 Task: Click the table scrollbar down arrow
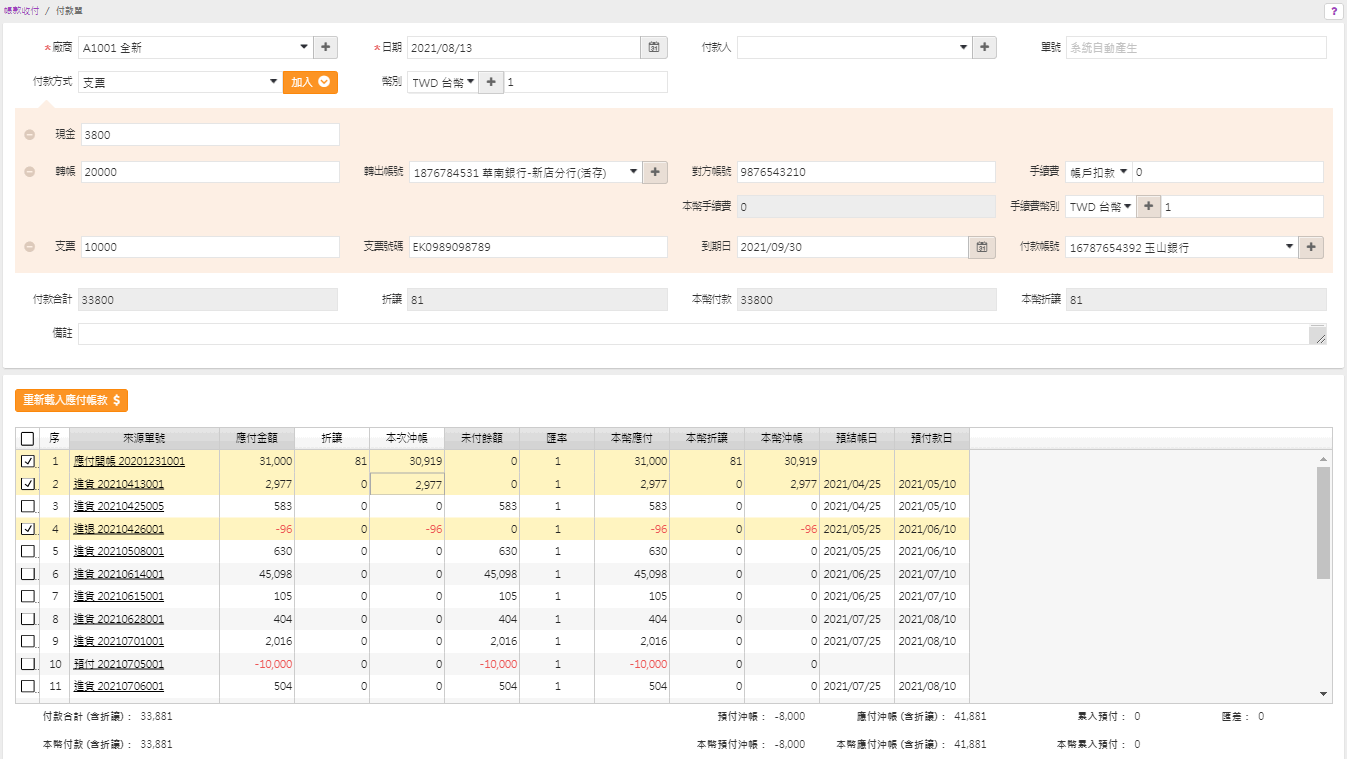(1324, 693)
